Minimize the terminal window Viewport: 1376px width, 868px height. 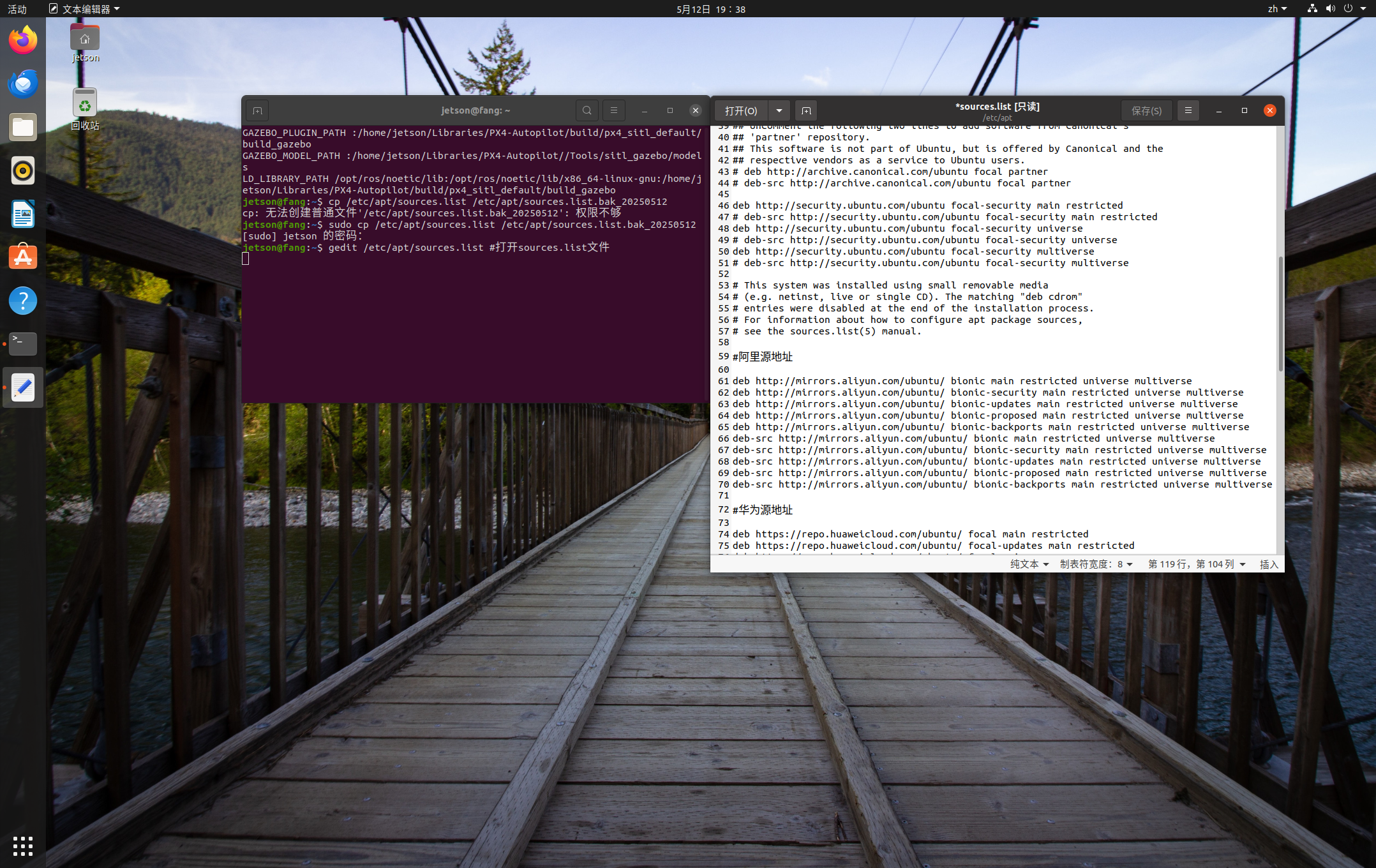645,110
